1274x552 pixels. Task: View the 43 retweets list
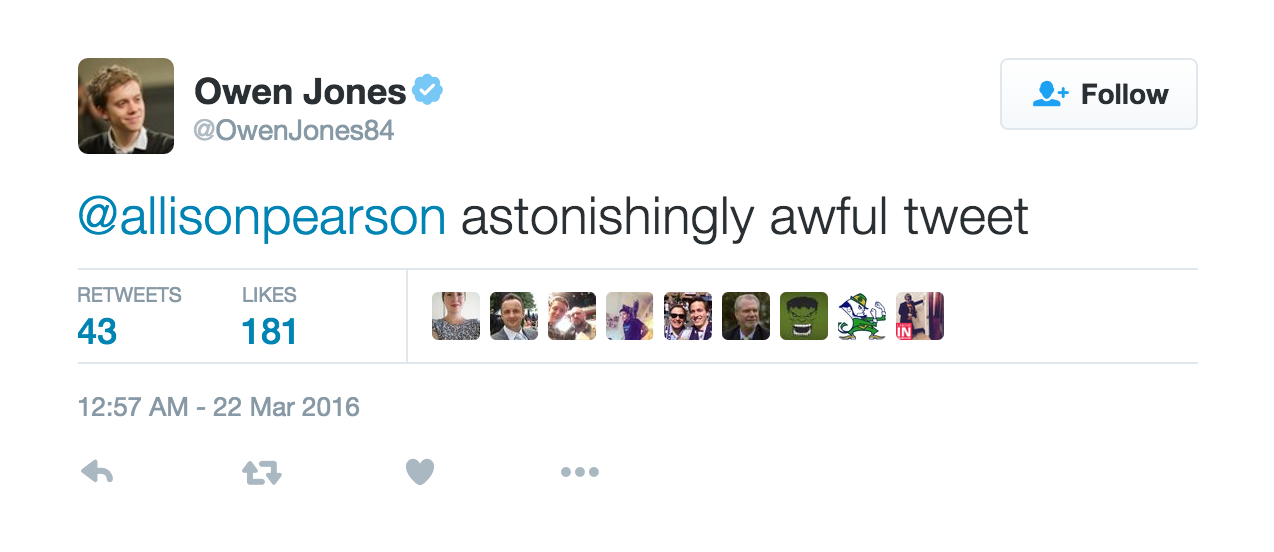[x=97, y=330]
